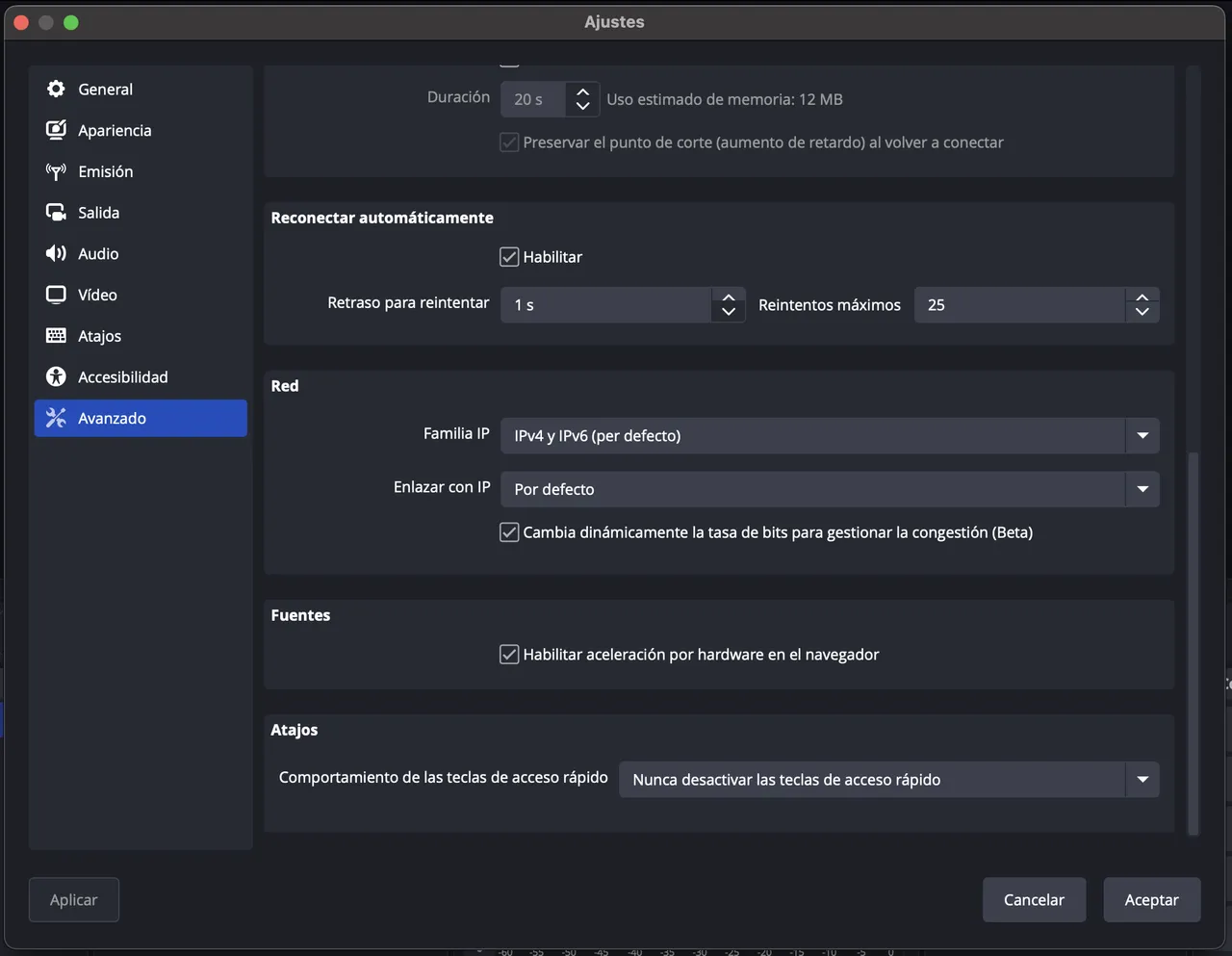Decrease Reintentos máximos value
Image resolution: width=1232 pixels, height=956 pixels.
[x=1142, y=312]
